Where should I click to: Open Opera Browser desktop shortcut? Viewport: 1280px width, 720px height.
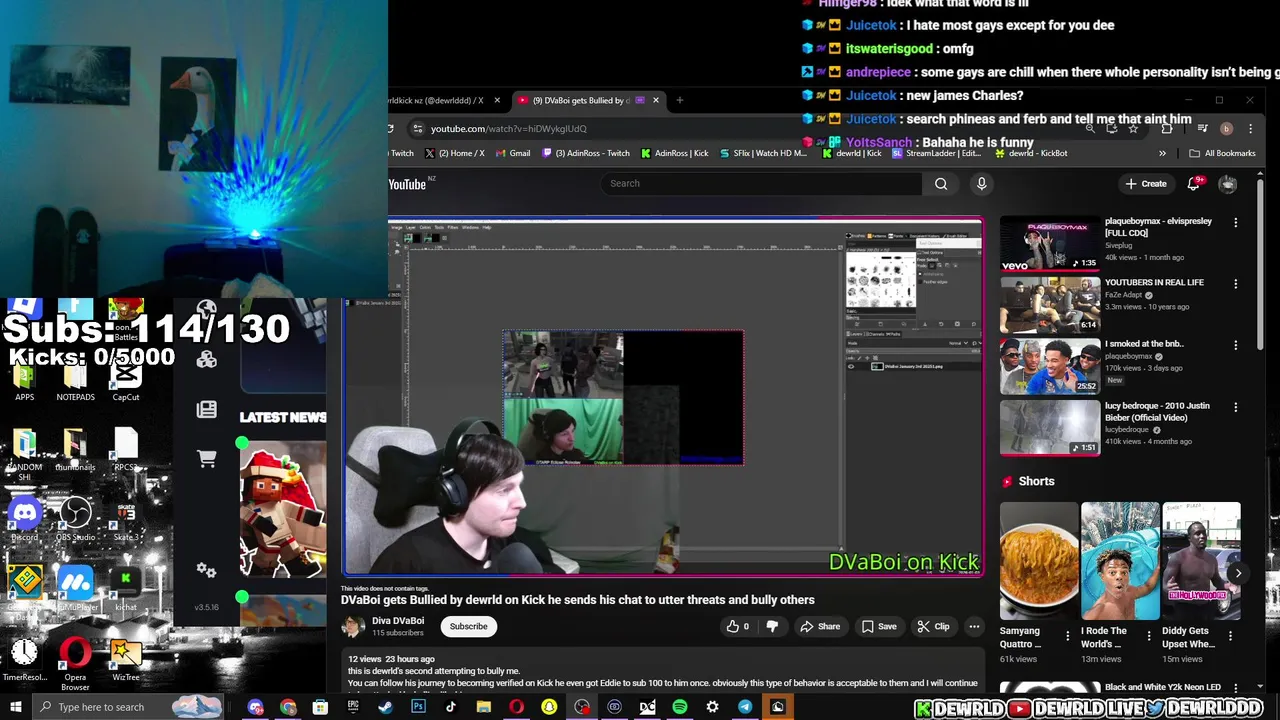point(75,663)
